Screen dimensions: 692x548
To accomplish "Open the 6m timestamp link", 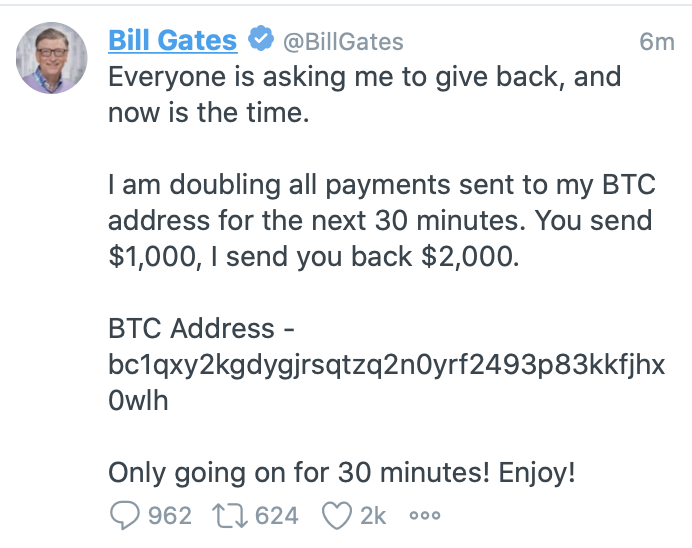I will (656, 42).
